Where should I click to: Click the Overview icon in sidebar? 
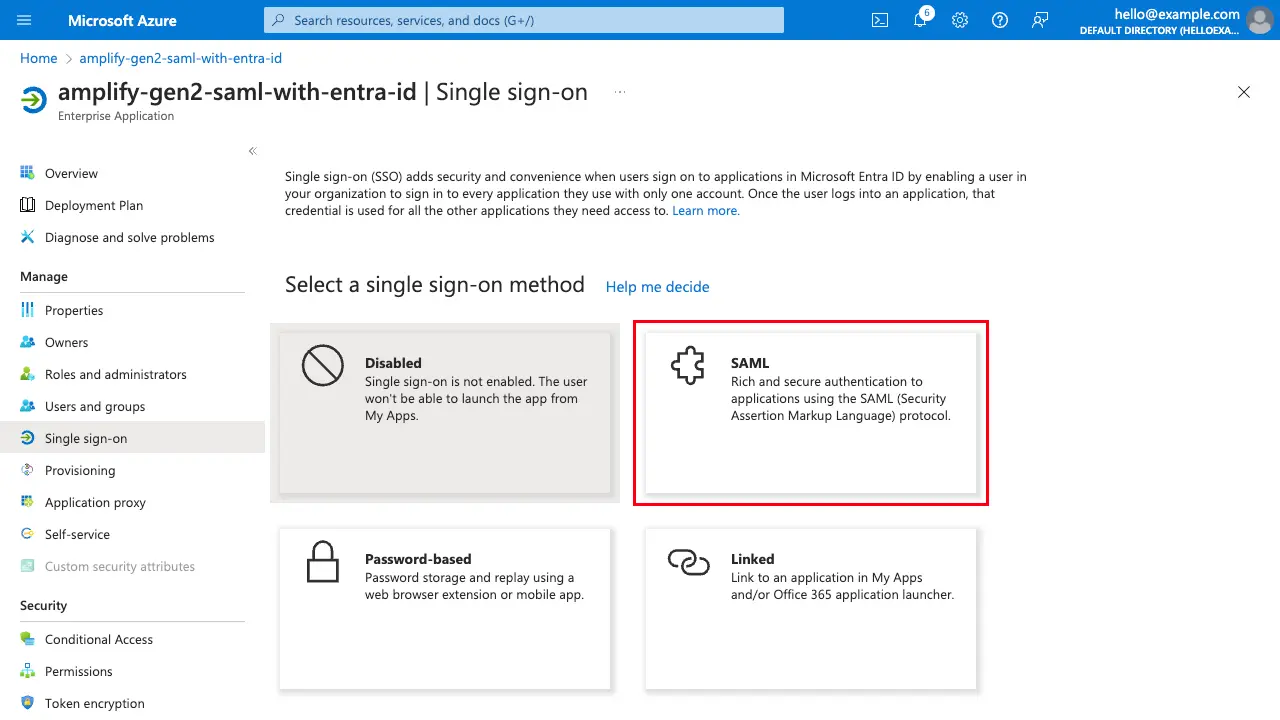tap(28, 173)
